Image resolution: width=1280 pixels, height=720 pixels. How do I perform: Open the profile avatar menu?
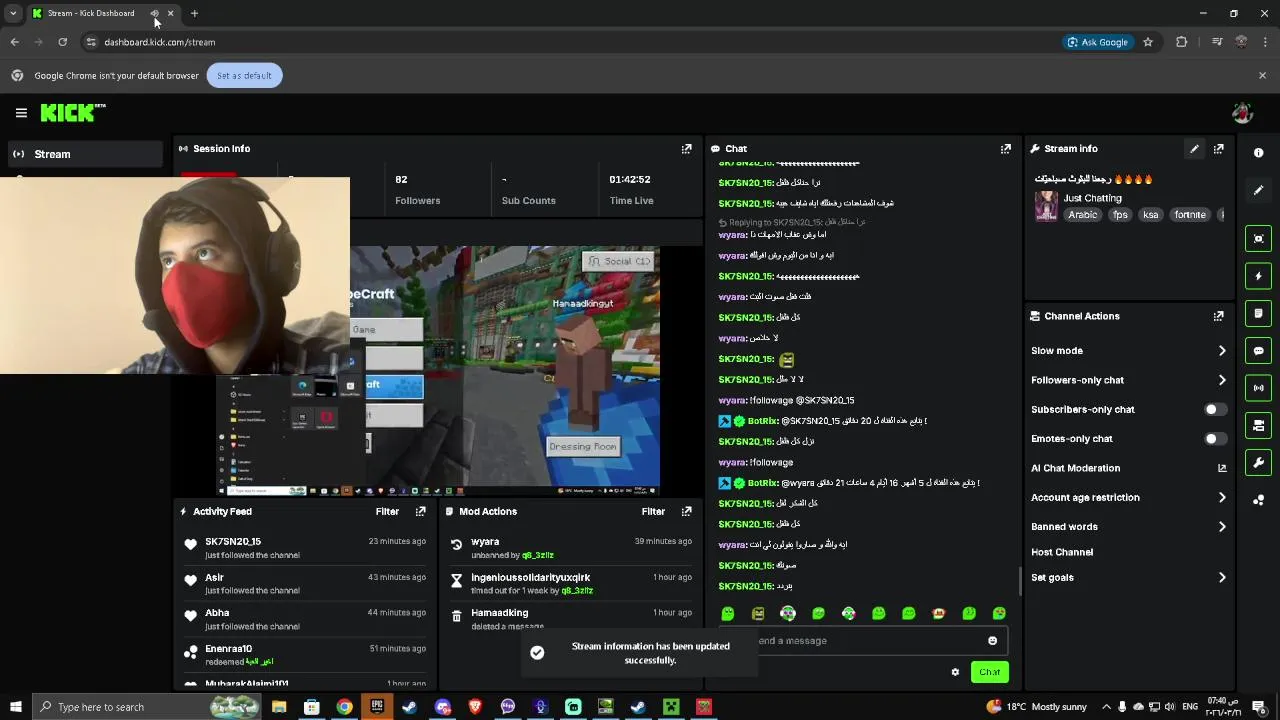1242,113
